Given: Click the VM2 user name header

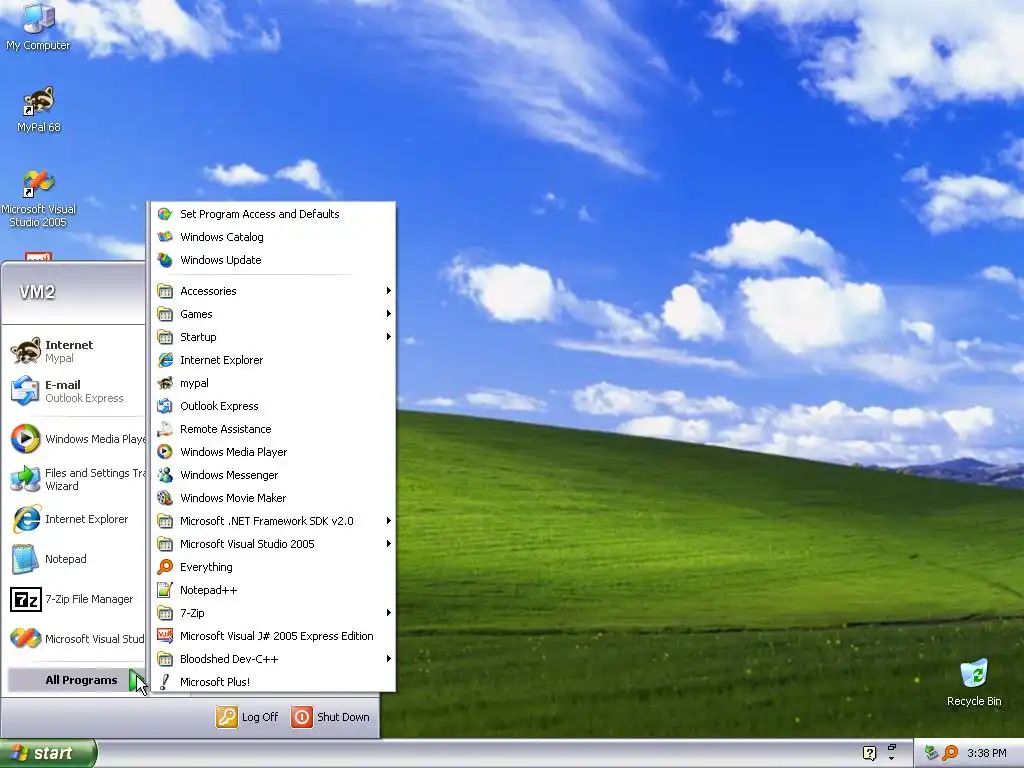Looking at the screenshot, I should (x=37, y=292).
